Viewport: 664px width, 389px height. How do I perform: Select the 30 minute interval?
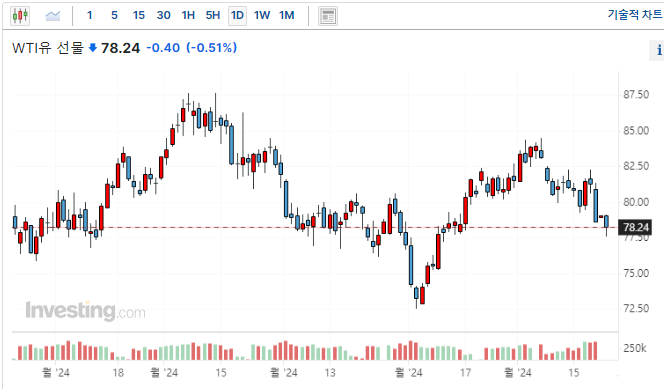(x=163, y=16)
